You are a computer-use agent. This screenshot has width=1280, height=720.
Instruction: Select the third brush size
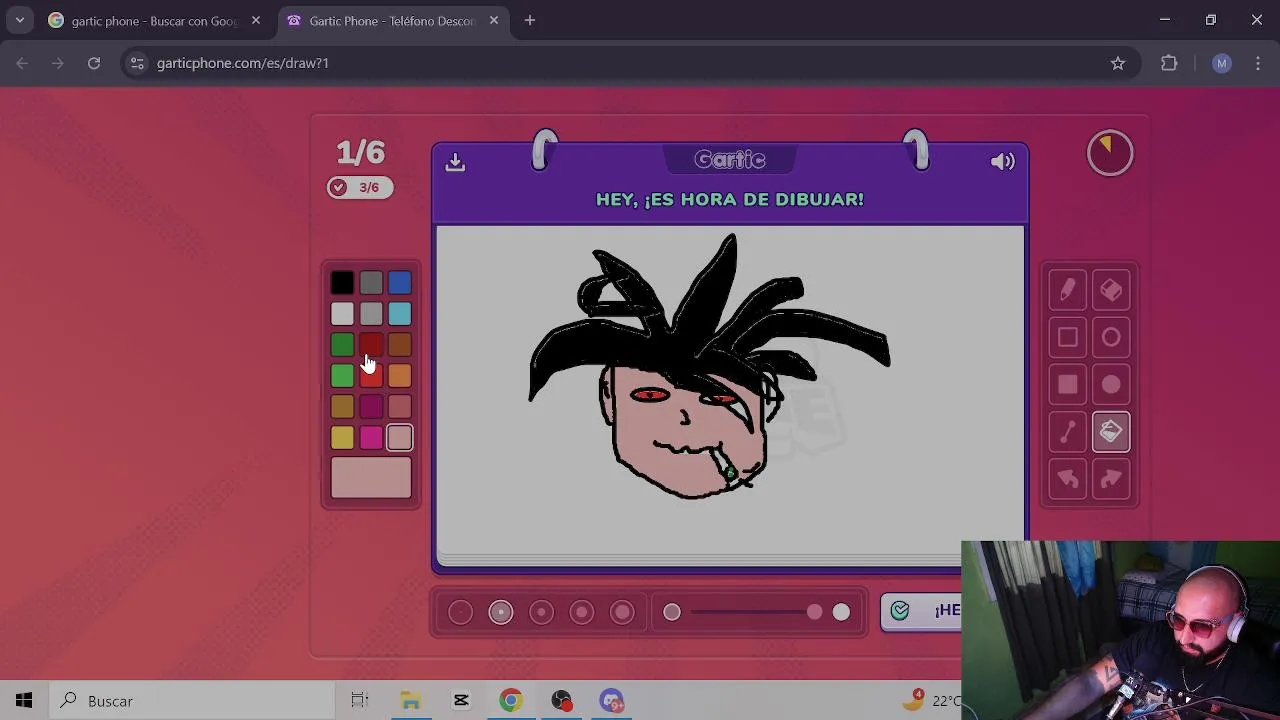tap(541, 612)
